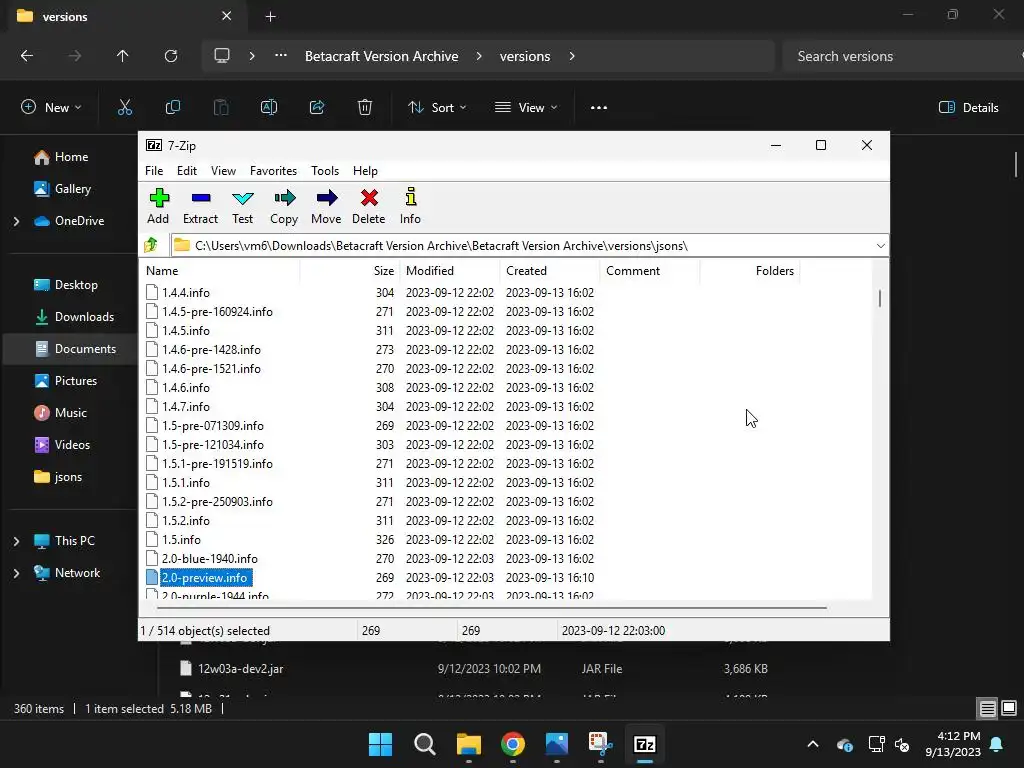Click the red Delete icon in 7-Zip
The image size is (1024, 768).
pyautogui.click(x=368, y=206)
